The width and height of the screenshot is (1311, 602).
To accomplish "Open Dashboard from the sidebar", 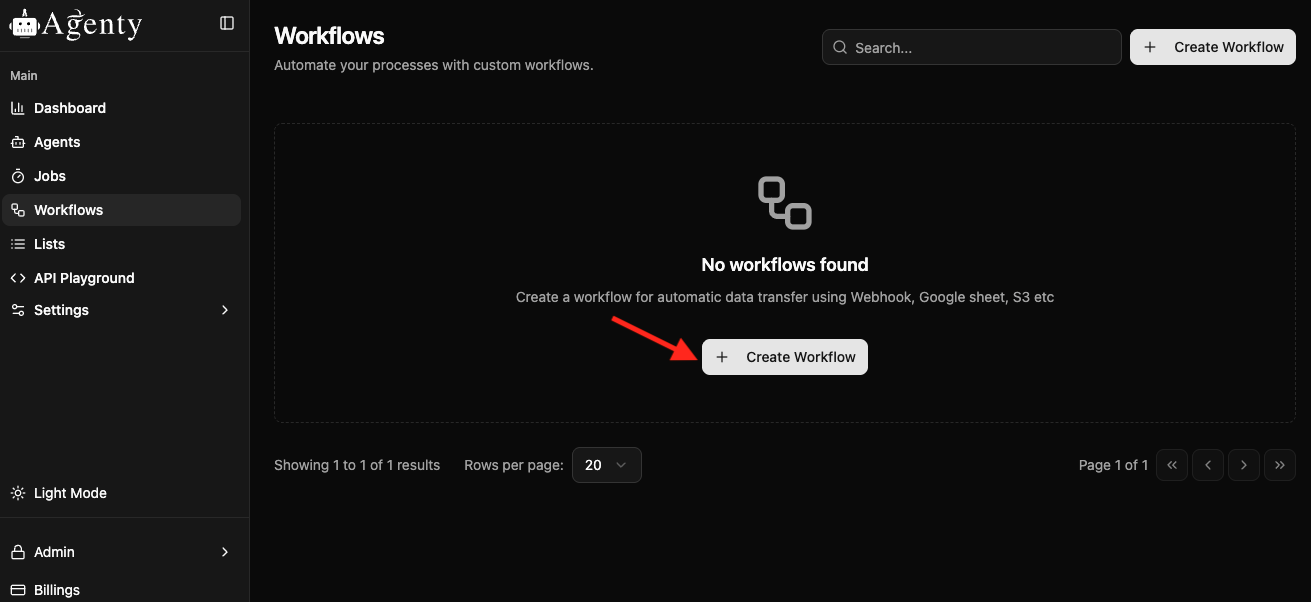I will pos(69,108).
